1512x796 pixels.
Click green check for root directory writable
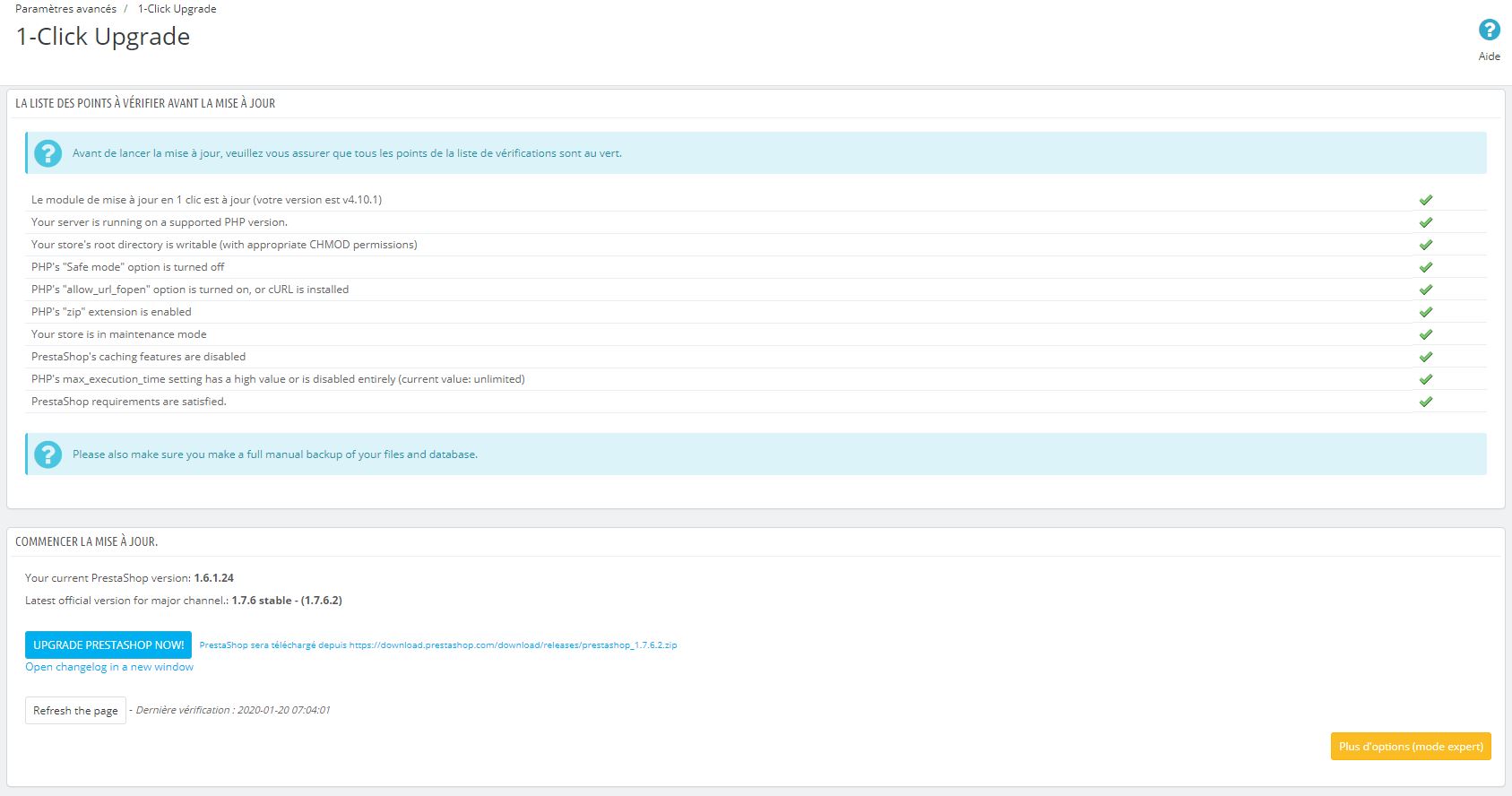(1426, 245)
